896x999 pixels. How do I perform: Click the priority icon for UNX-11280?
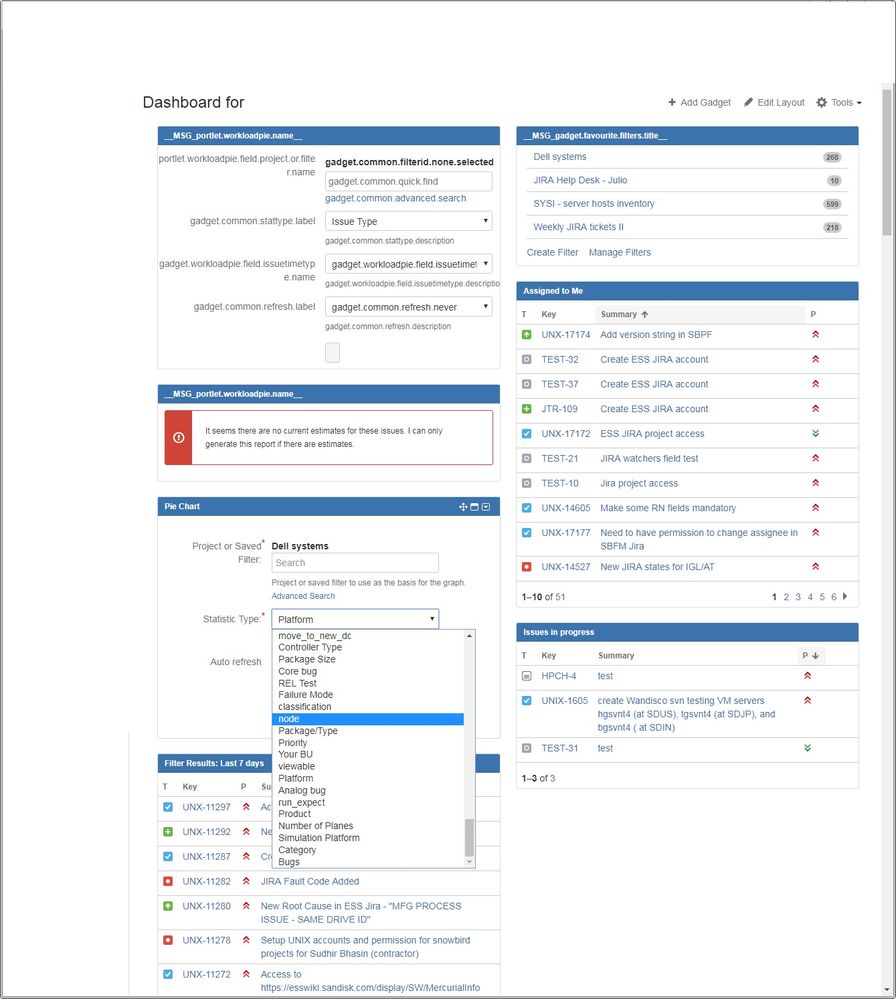(x=246, y=905)
